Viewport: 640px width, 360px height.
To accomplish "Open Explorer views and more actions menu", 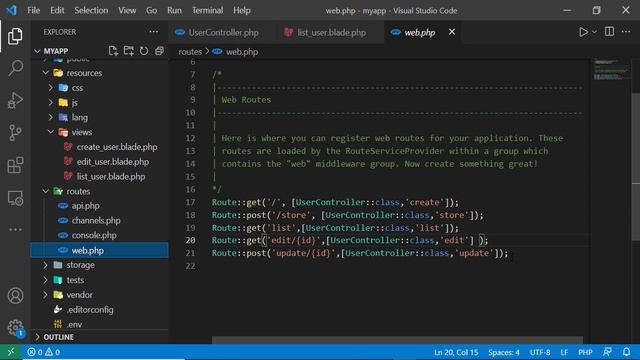I will click(x=153, y=32).
